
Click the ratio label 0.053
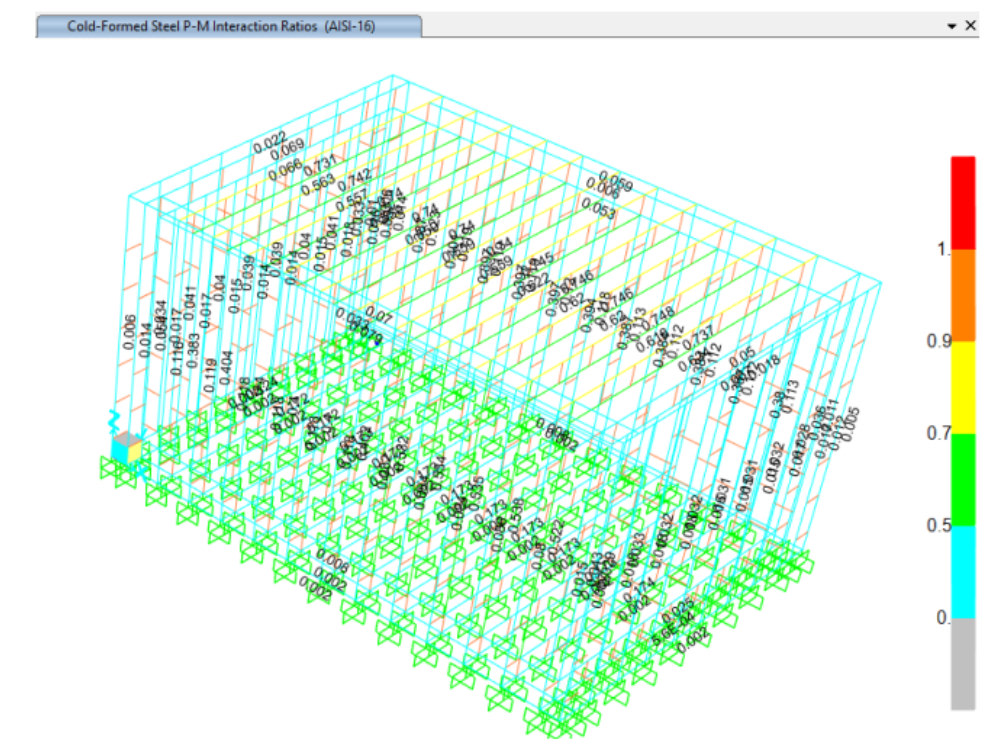click(599, 208)
